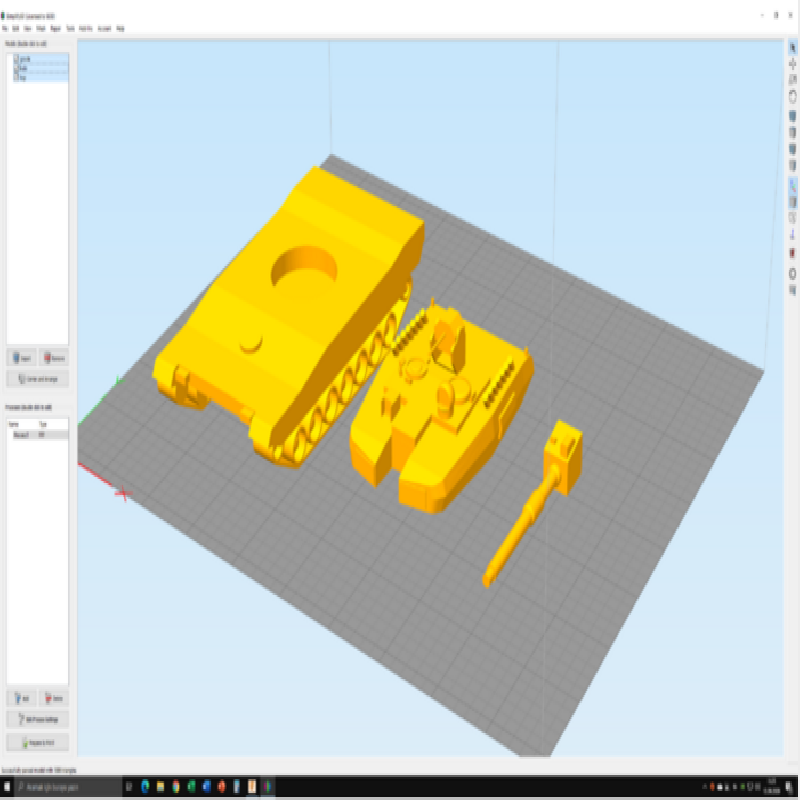
Task: Open the Mesh menu
Action: [40, 29]
